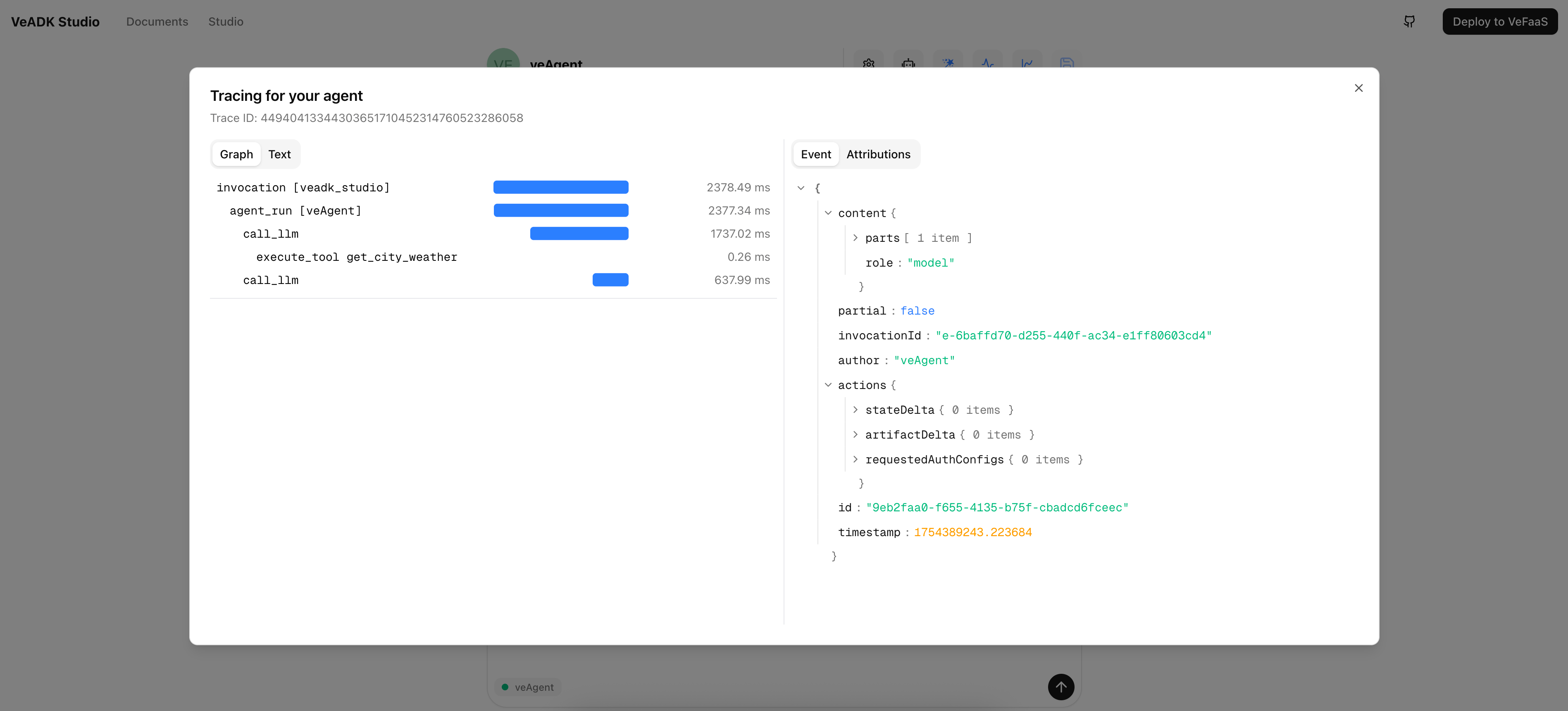
Task: Open the Studio nav link
Action: click(226, 22)
